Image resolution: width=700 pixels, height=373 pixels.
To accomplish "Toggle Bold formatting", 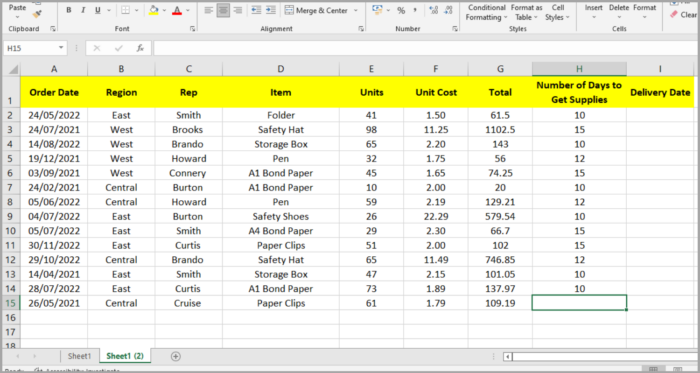I will [x=68, y=10].
